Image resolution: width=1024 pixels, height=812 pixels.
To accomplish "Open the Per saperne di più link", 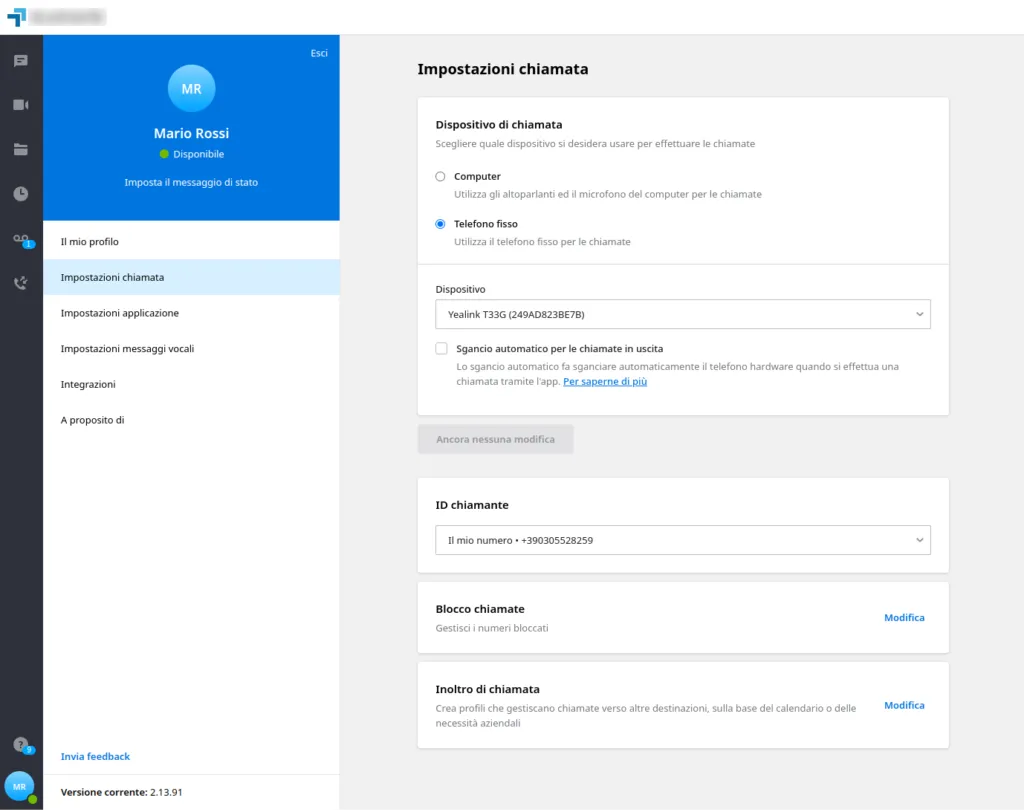I will [x=605, y=382].
